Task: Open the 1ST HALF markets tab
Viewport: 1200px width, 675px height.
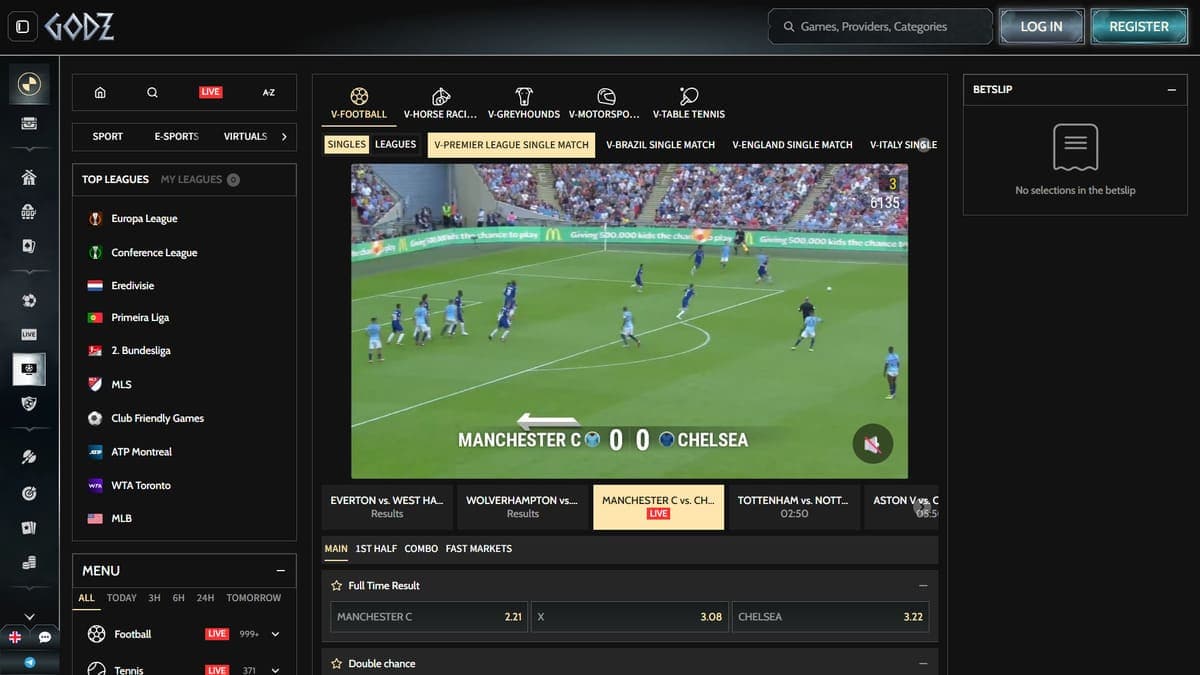Action: click(376, 549)
